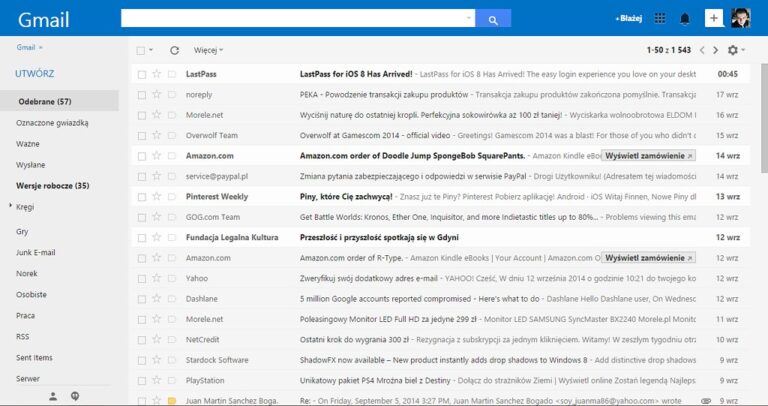This screenshot has height=406, width=768.
Task: Open the Wysłane folder
Action: pyautogui.click(x=30, y=165)
